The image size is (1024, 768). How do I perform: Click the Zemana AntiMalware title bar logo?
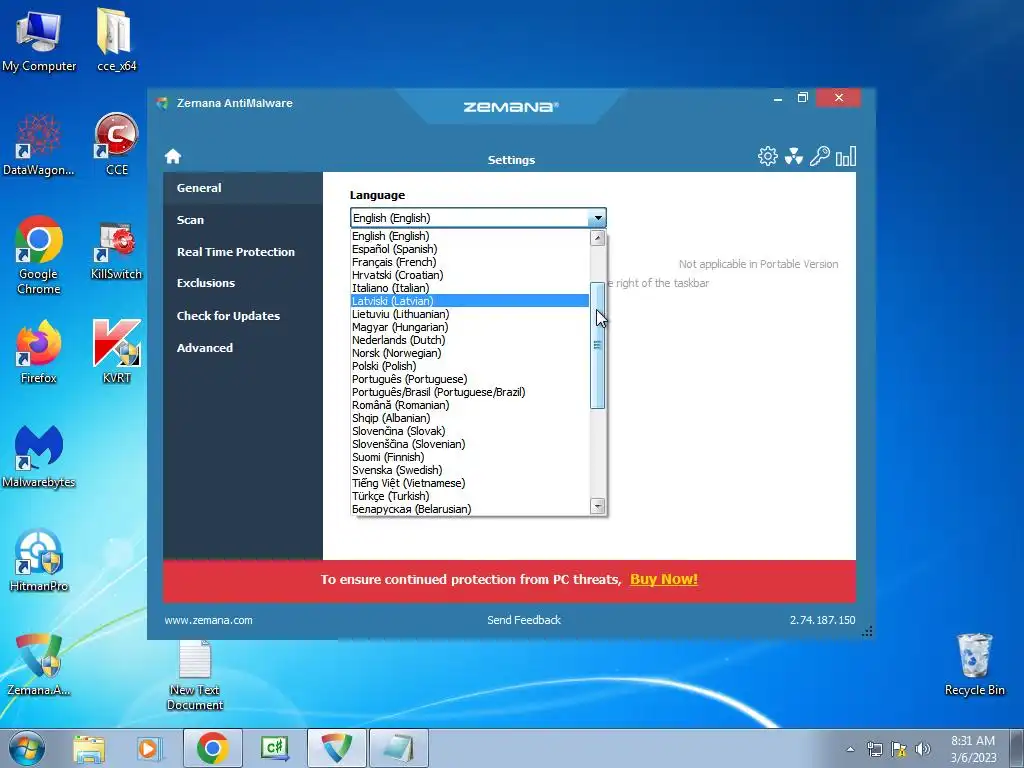click(162, 103)
